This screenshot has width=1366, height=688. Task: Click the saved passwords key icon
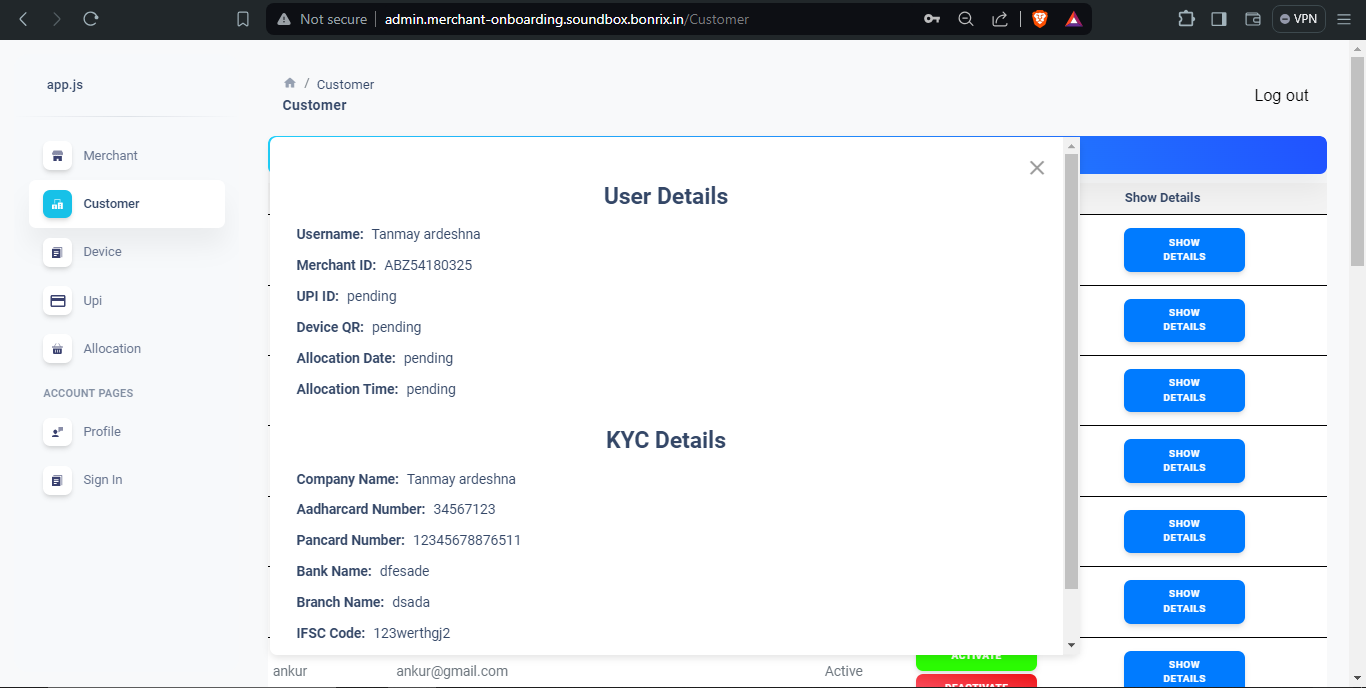931,18
